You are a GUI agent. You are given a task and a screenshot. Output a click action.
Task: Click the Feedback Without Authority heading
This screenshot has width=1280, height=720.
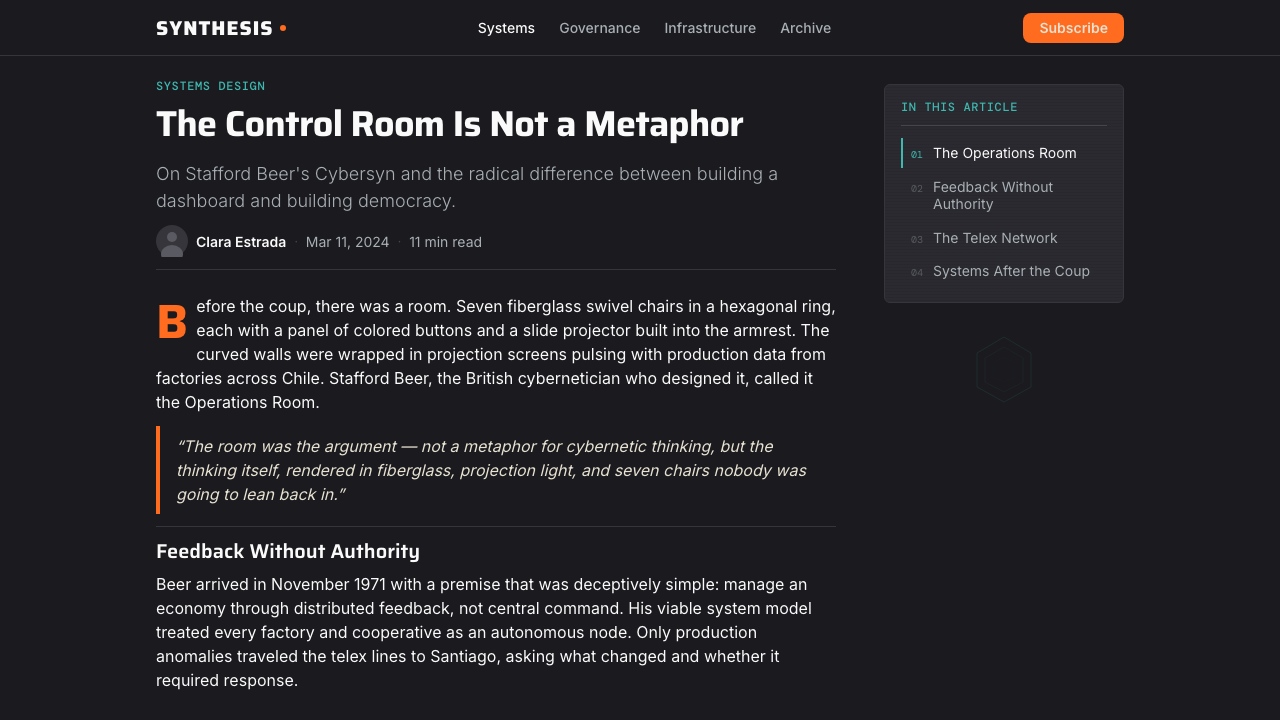288,551
